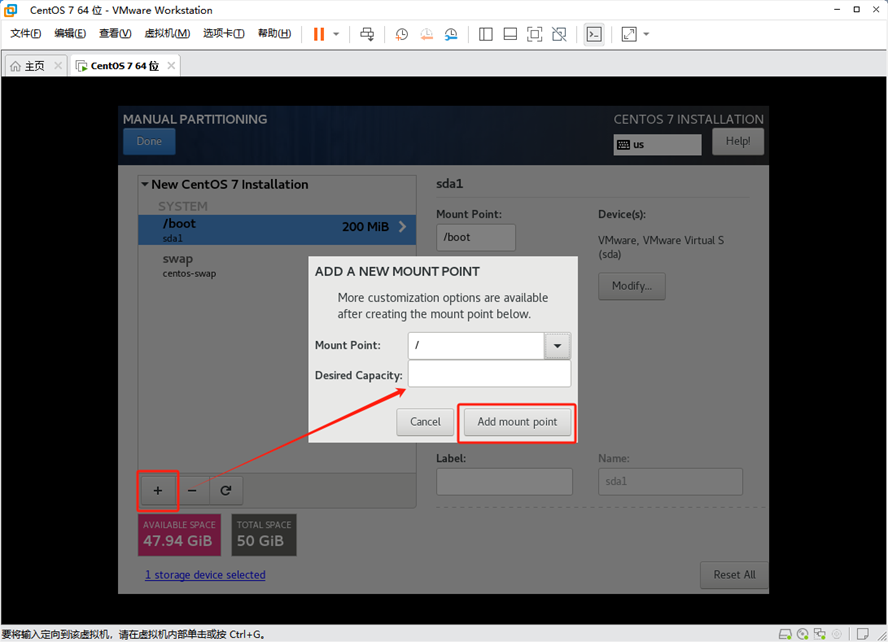The image size is (888, 642).
Task: Enter full screen mode
Action: [534, 35]
